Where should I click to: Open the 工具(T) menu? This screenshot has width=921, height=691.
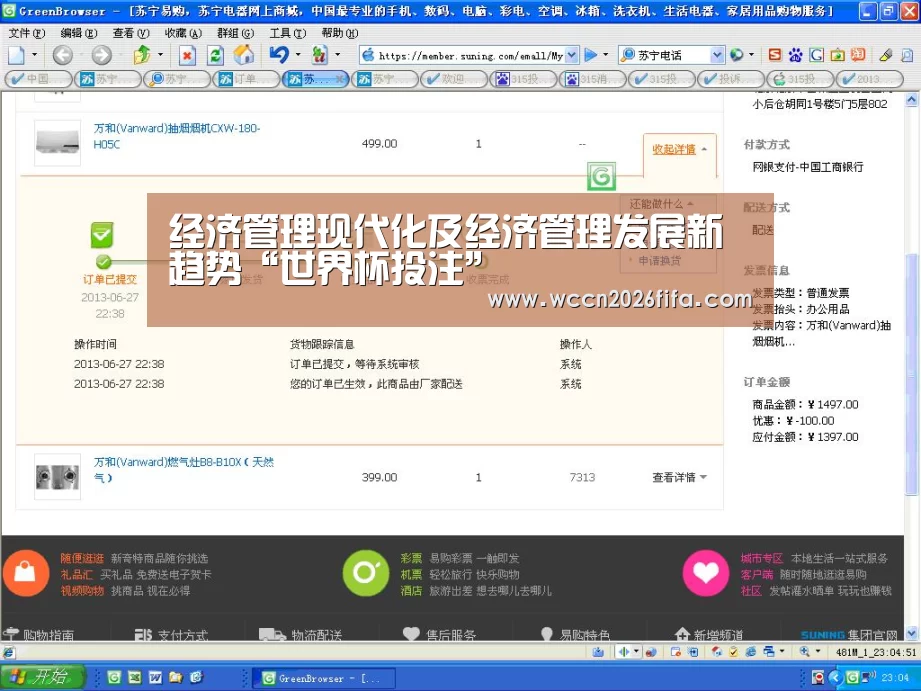287,33
